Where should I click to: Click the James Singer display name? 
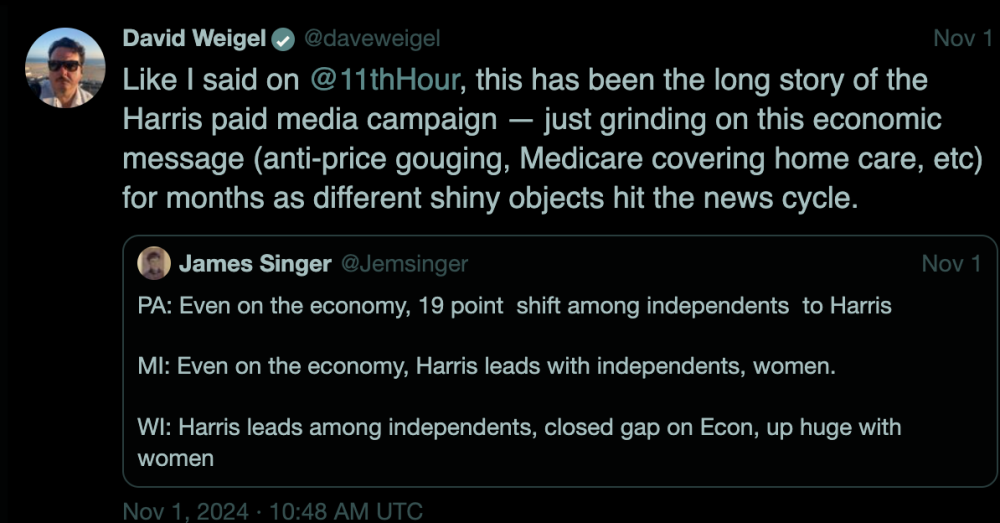(x=254, y=264)
